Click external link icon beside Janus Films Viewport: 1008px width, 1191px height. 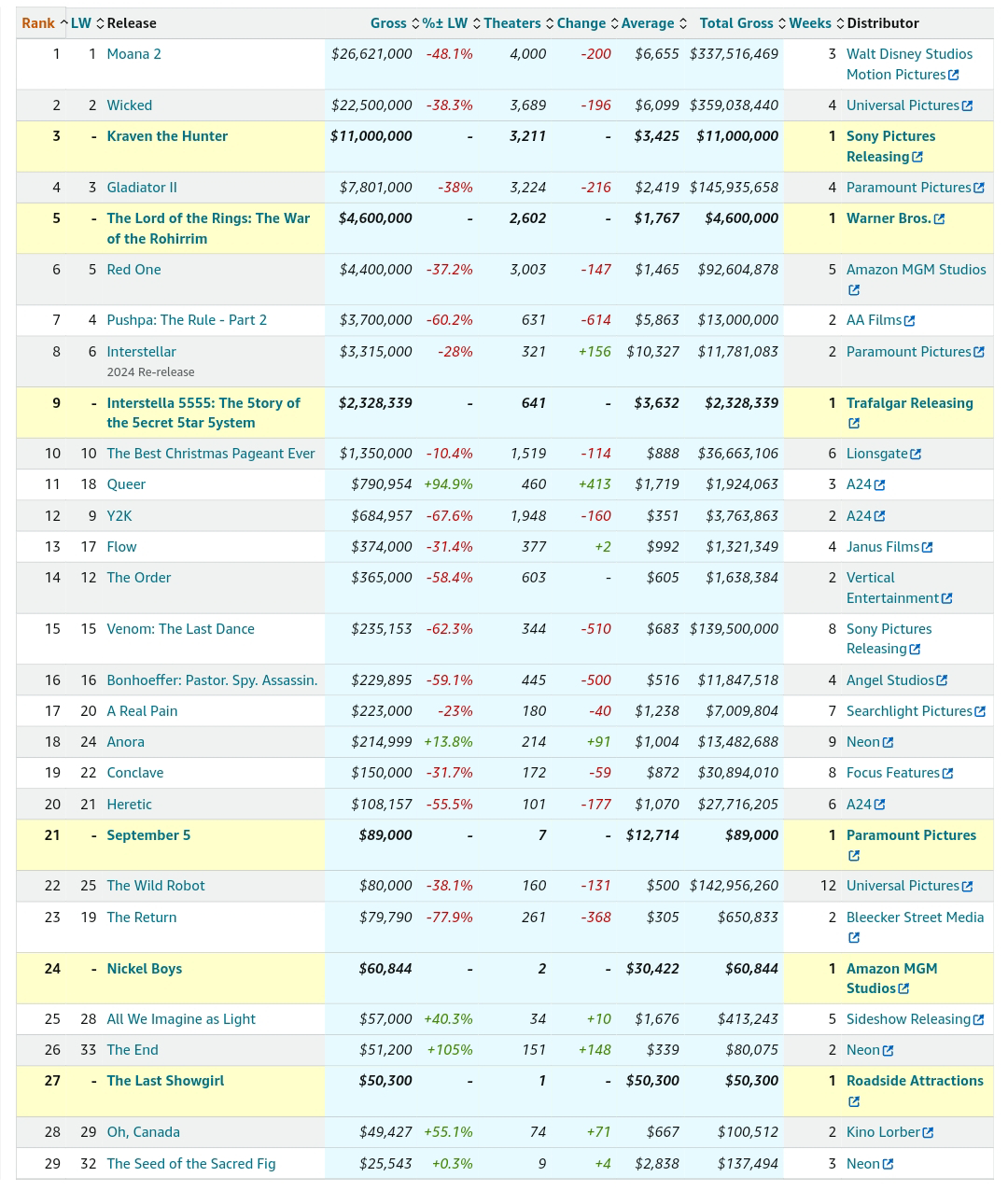click(927, 548)
